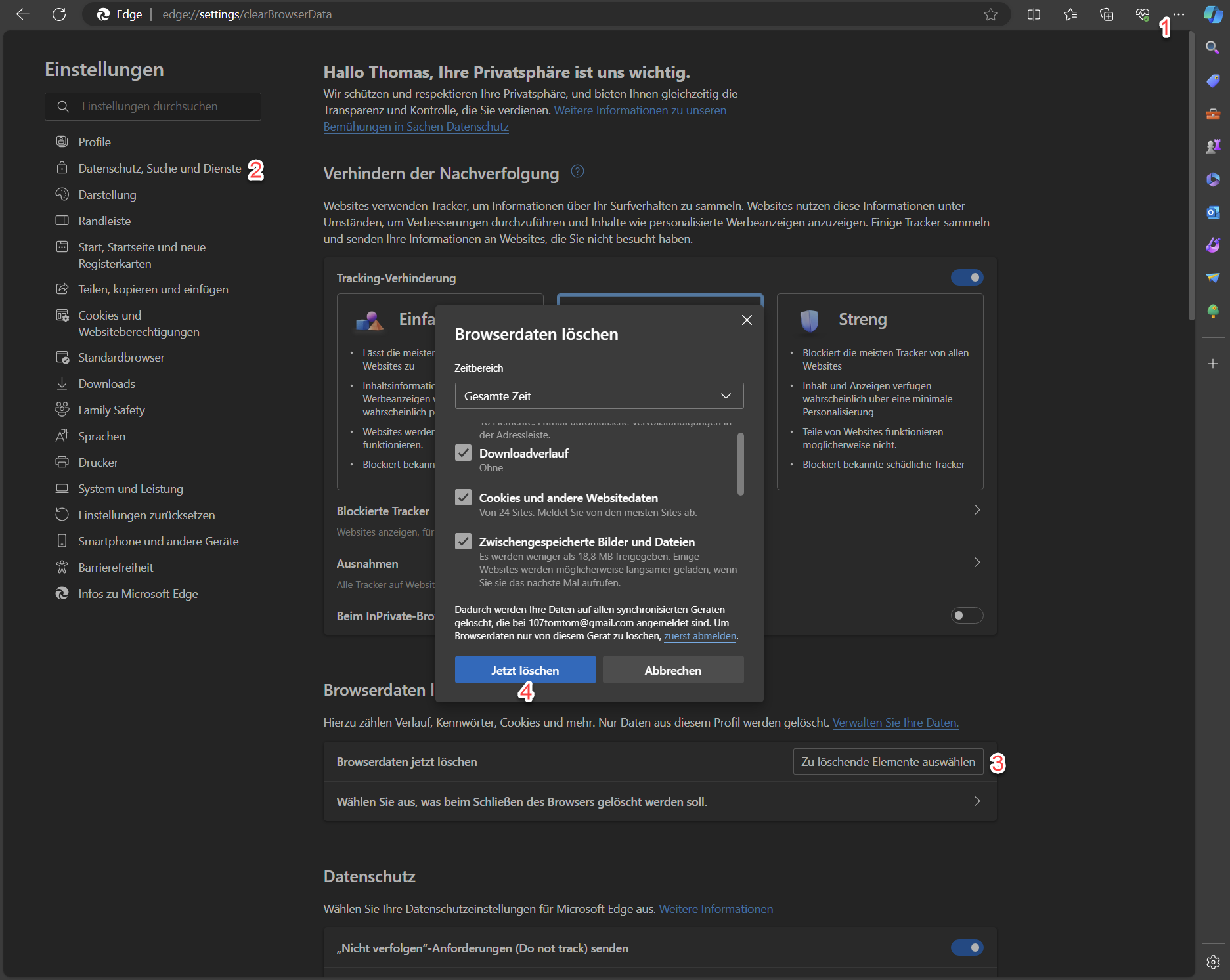Open sidebar Search icon

tap(1213, 47)
